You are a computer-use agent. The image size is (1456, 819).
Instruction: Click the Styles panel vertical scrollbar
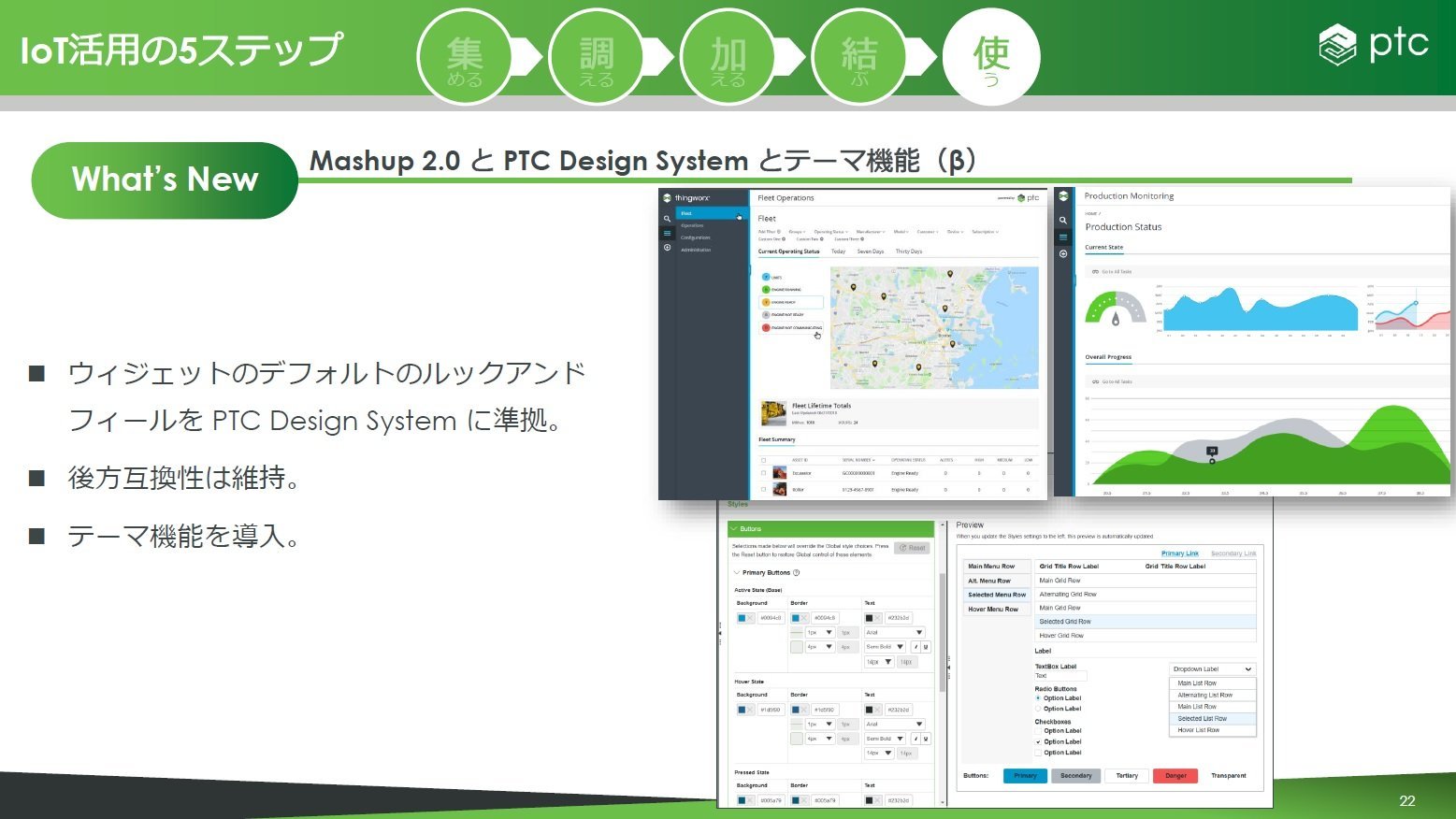[x=942, y=633]
